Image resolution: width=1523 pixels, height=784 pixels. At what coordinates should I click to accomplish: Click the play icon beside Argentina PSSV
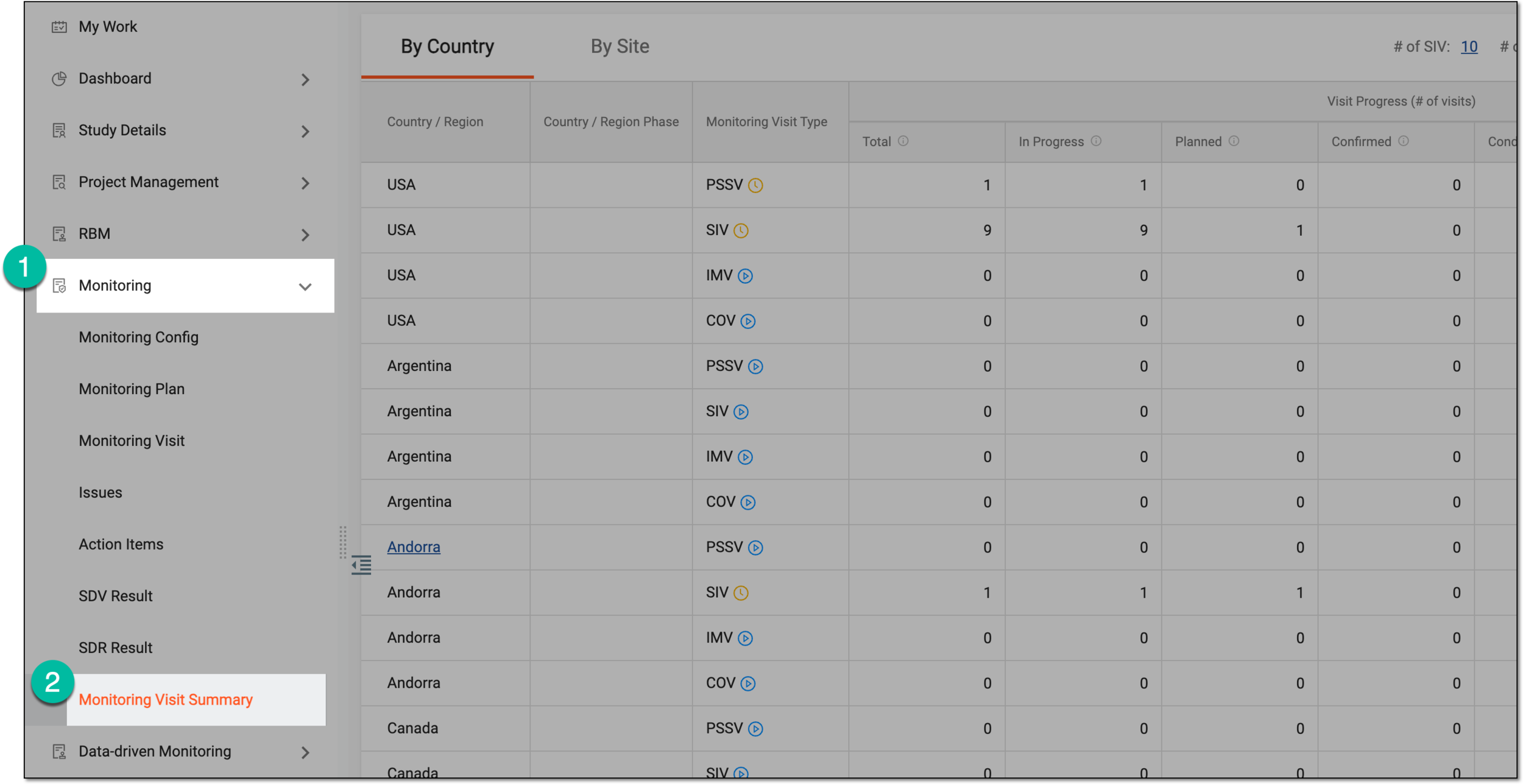[755, 367]
